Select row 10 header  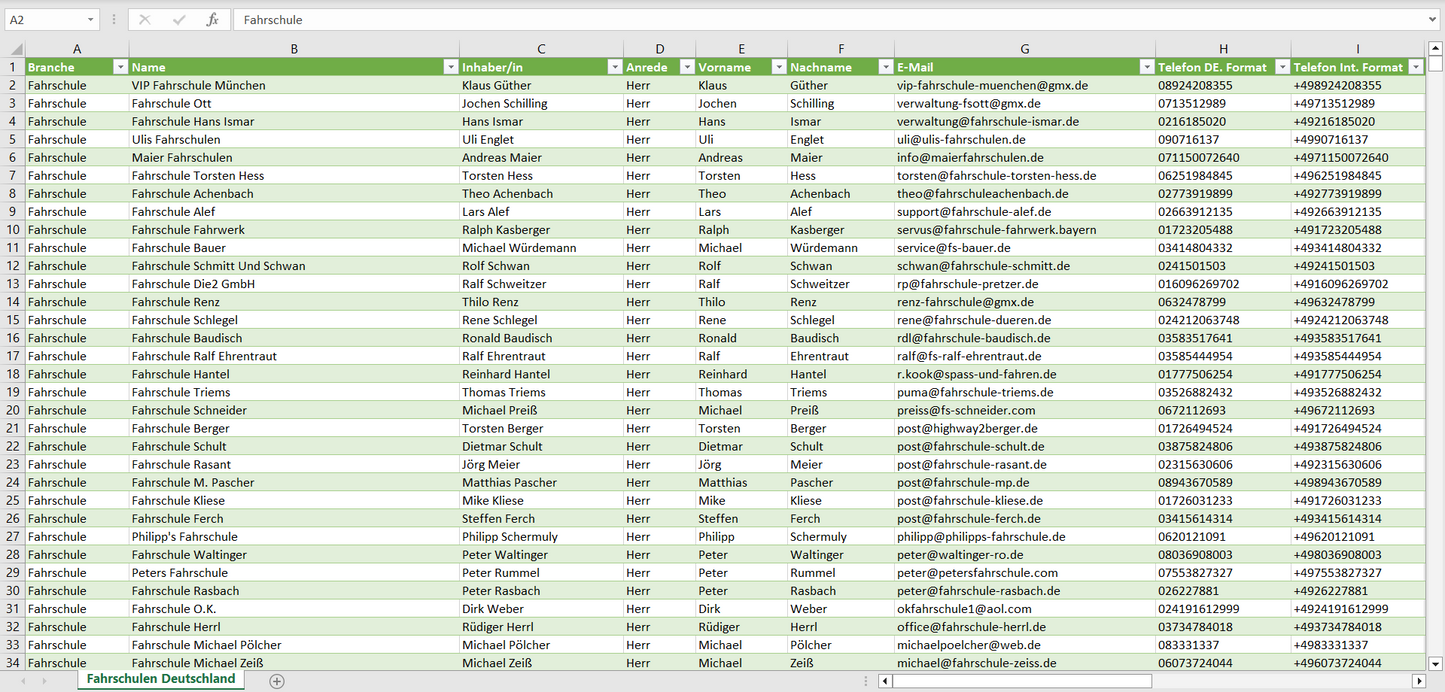pos(12,230)
